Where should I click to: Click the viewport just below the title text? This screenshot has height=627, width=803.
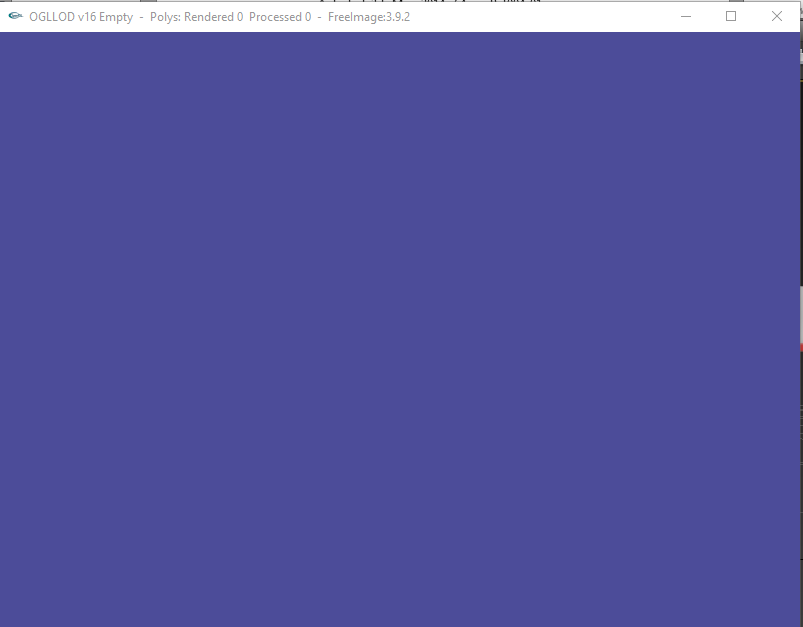tap(81, 45)
